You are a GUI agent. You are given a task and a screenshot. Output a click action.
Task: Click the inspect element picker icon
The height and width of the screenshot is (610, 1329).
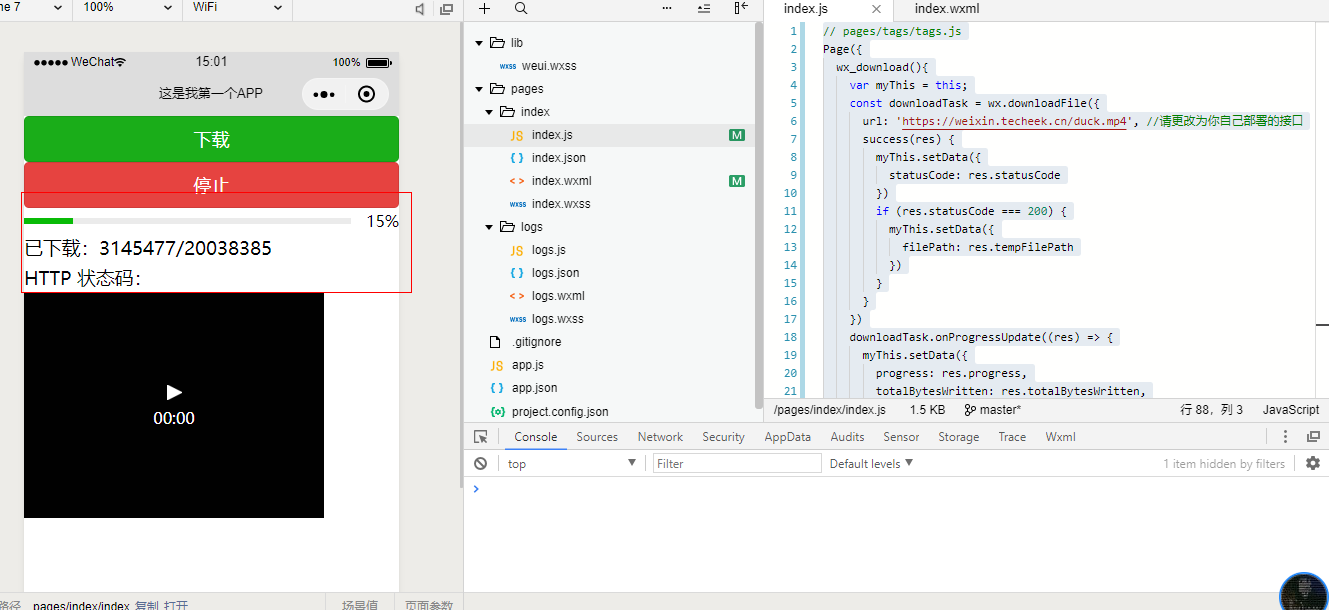pyautogui.click(x=481, y=437)
